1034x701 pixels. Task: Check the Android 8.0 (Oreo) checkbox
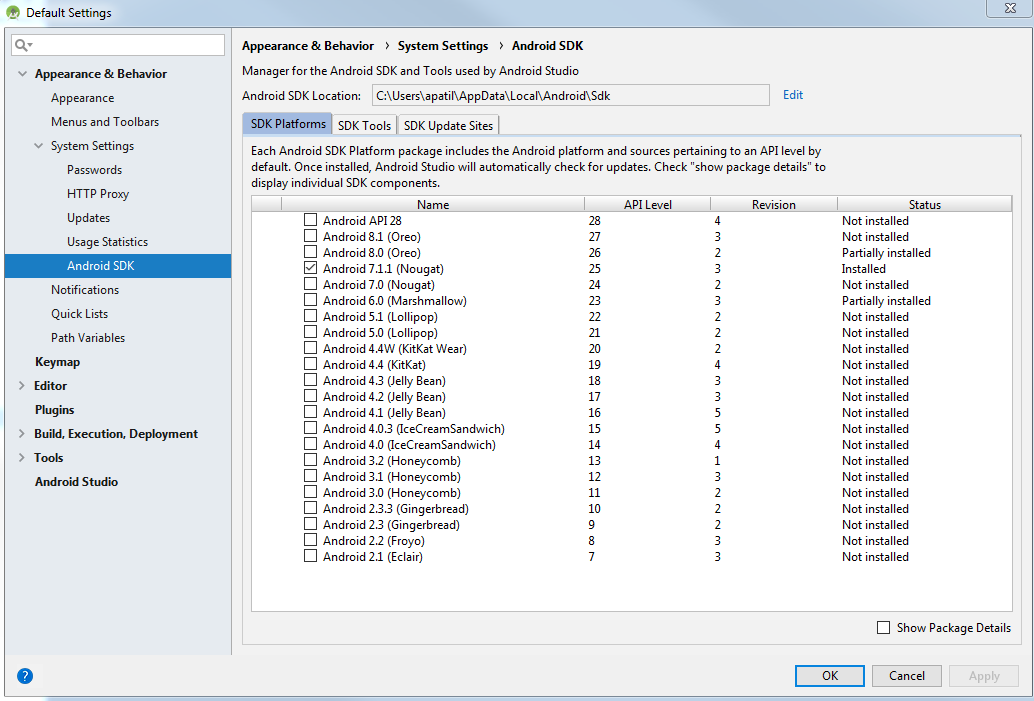click(x=310, y=251)
